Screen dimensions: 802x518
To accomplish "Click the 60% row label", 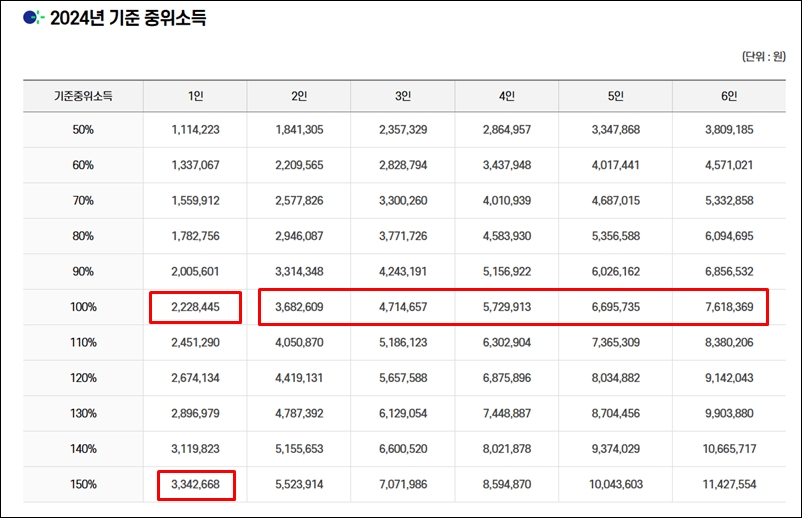I will click(83, 165).
